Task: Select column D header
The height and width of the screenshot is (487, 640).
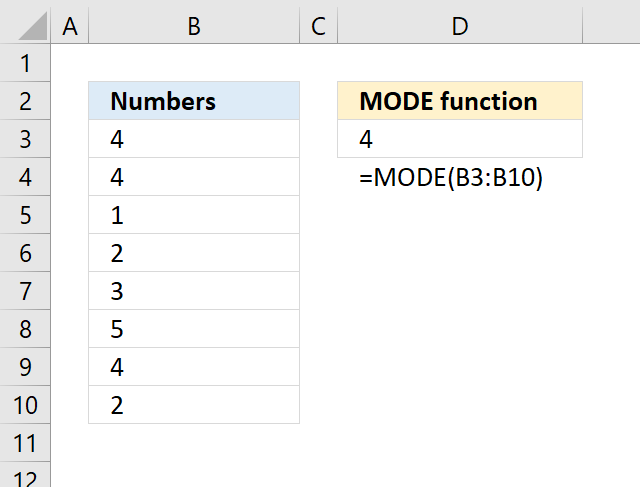Action: (460, 26)
